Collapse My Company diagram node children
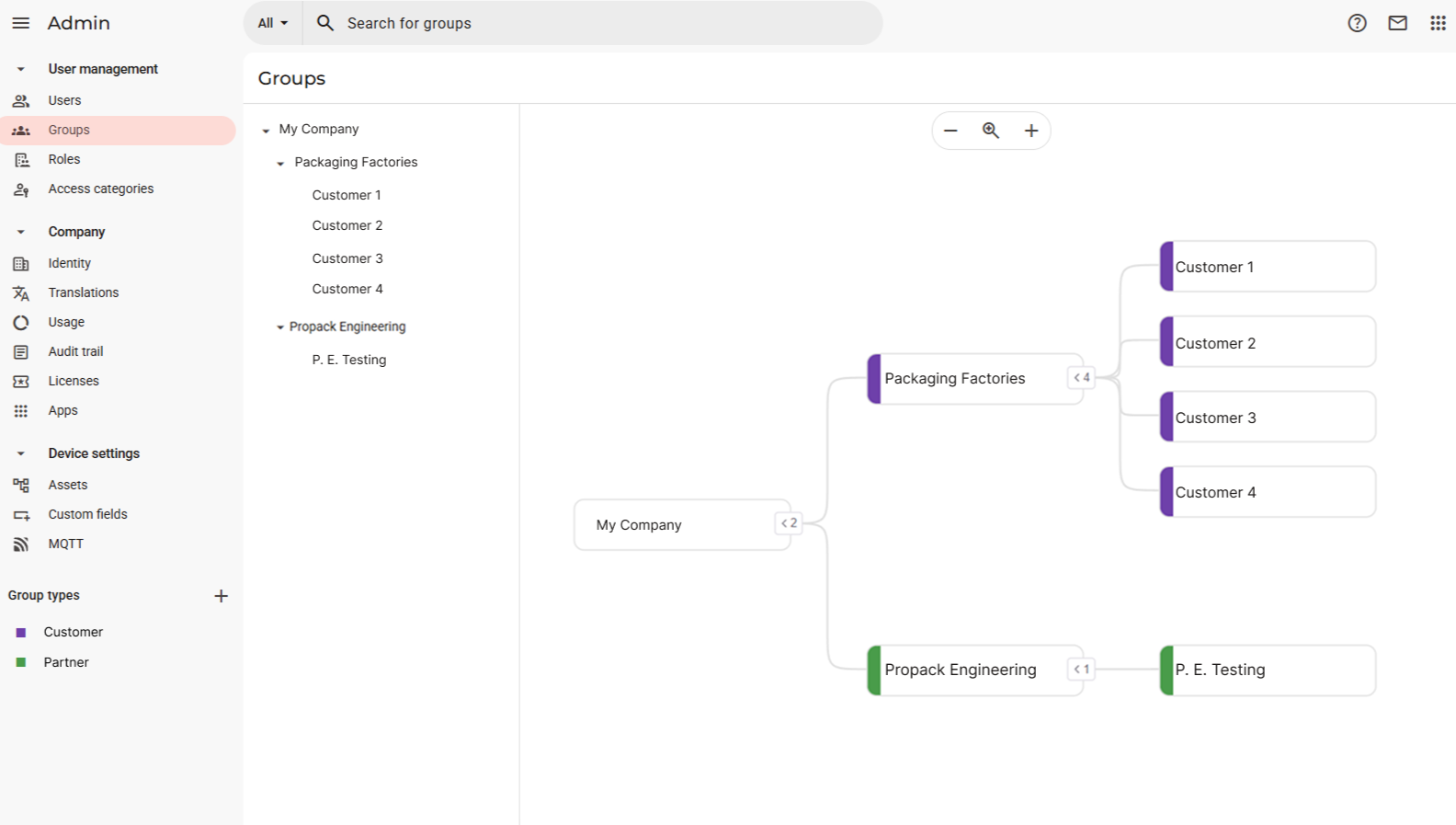1456x825 pixels. pos(789,523)
